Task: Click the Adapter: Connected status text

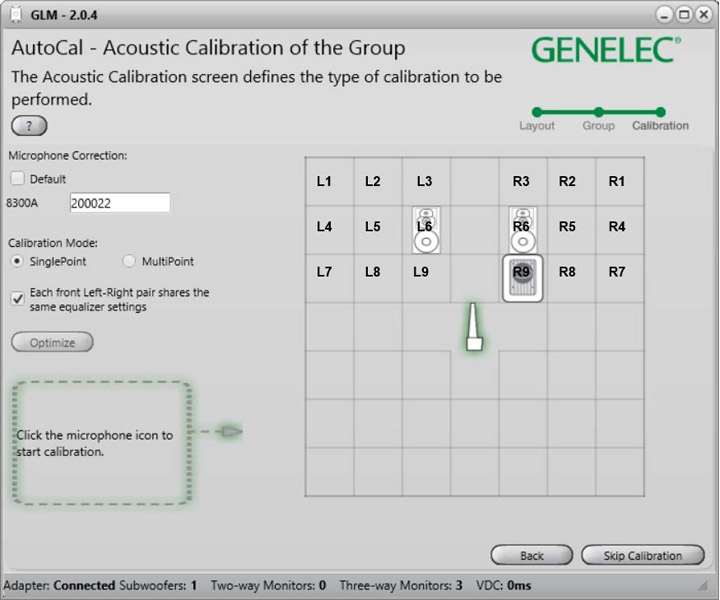Action: click(x=59, y=585)
